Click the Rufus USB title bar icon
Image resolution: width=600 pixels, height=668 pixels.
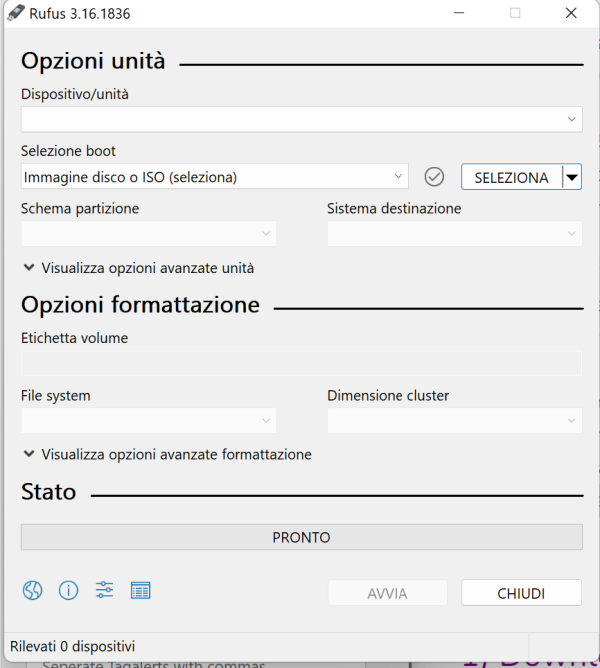15,13
